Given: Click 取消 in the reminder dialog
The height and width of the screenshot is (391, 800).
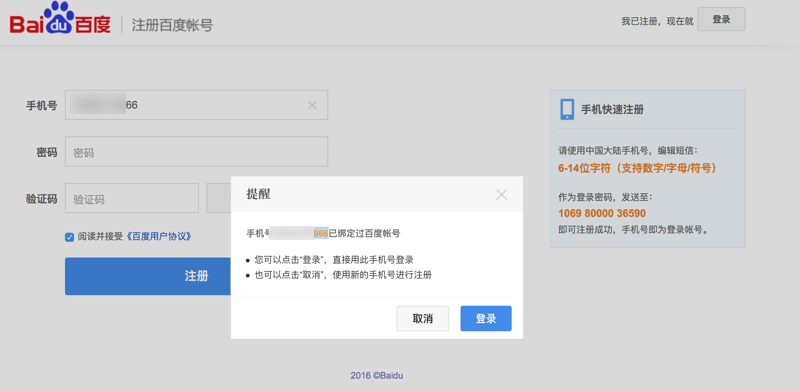Looking at the screenshot, I should pos(422,319).
